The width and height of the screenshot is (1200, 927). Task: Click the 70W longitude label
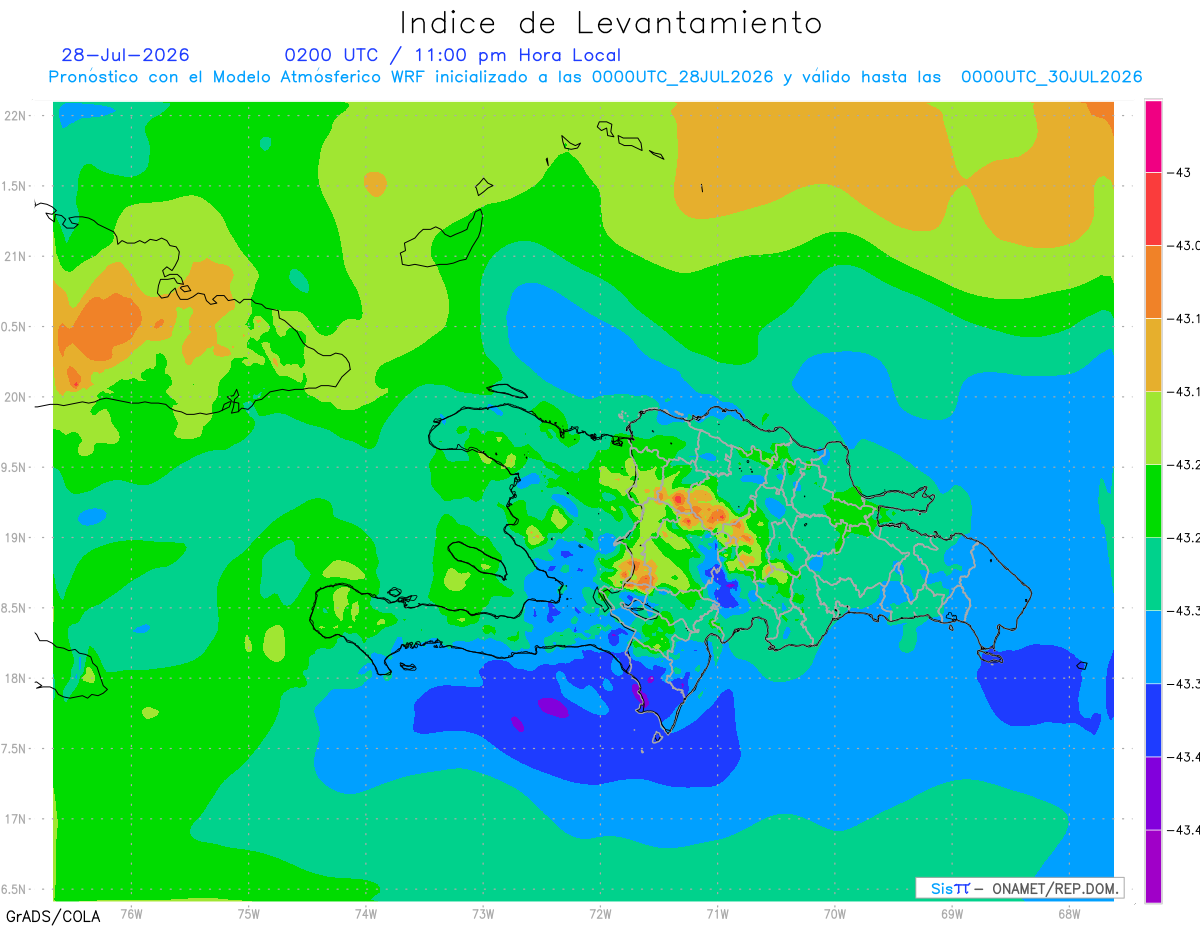coord(835,914)
